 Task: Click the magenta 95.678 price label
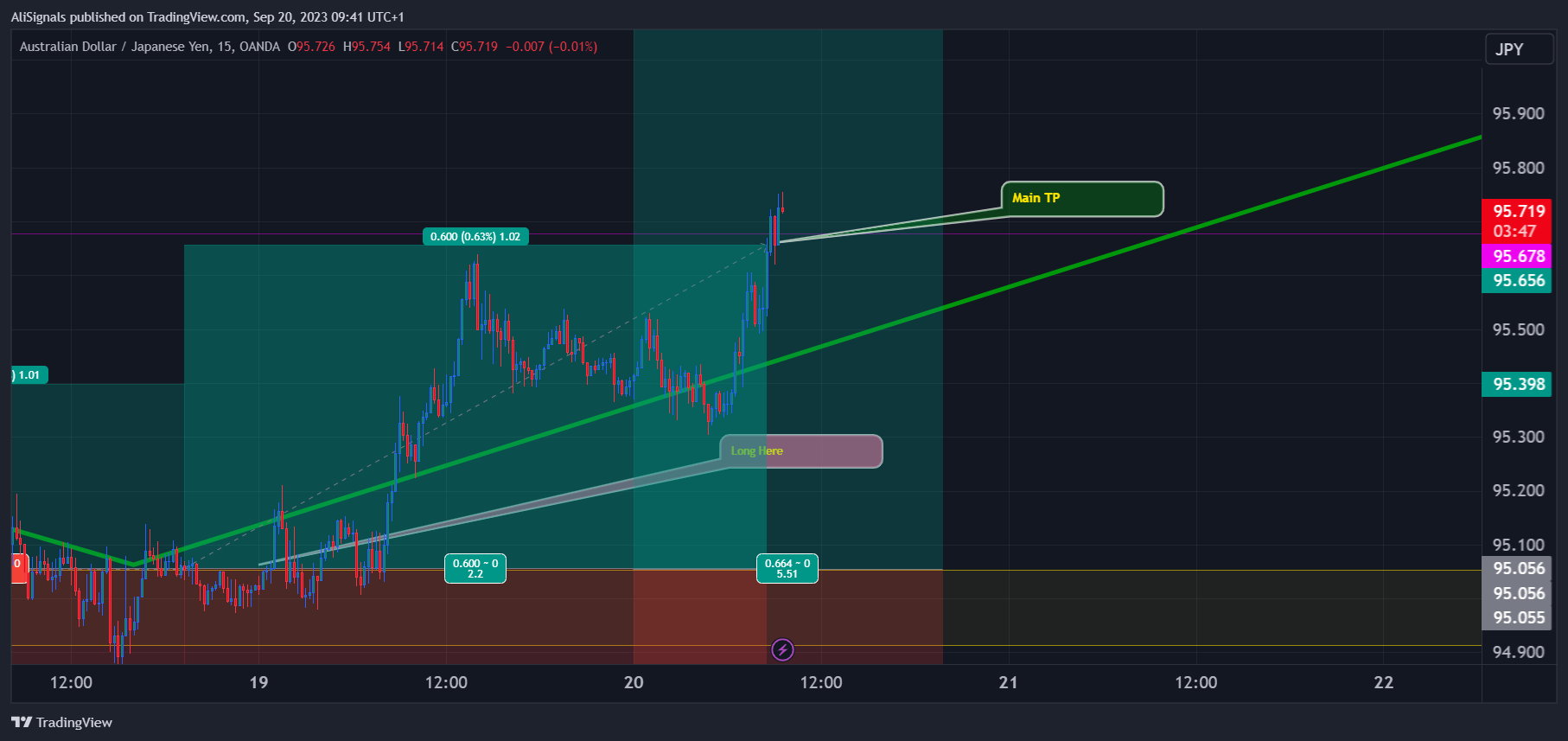tap(1519, 256)
